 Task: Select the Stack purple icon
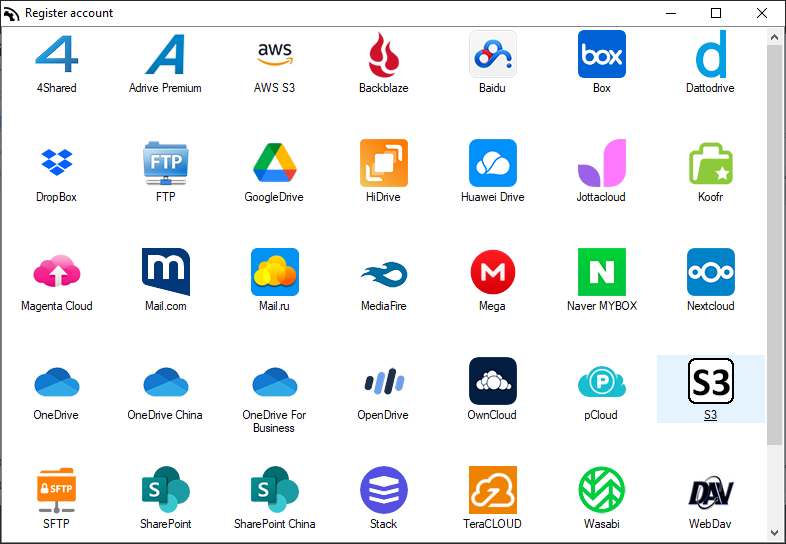point(383,490)
